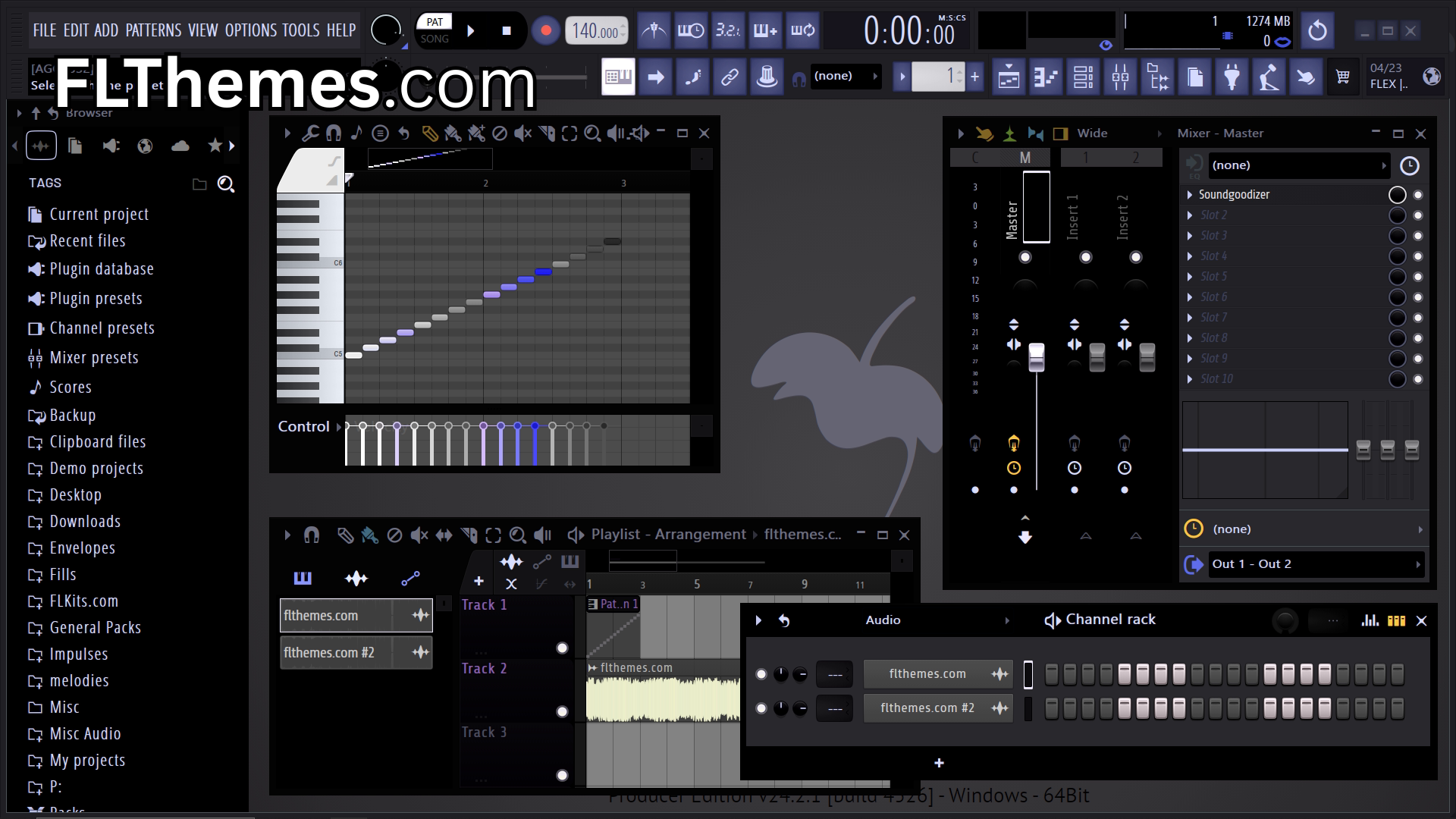Click the Insert 1 volume fader
The height and width of the screenshot is (819, 1456).
click(x=1097, y=357)
